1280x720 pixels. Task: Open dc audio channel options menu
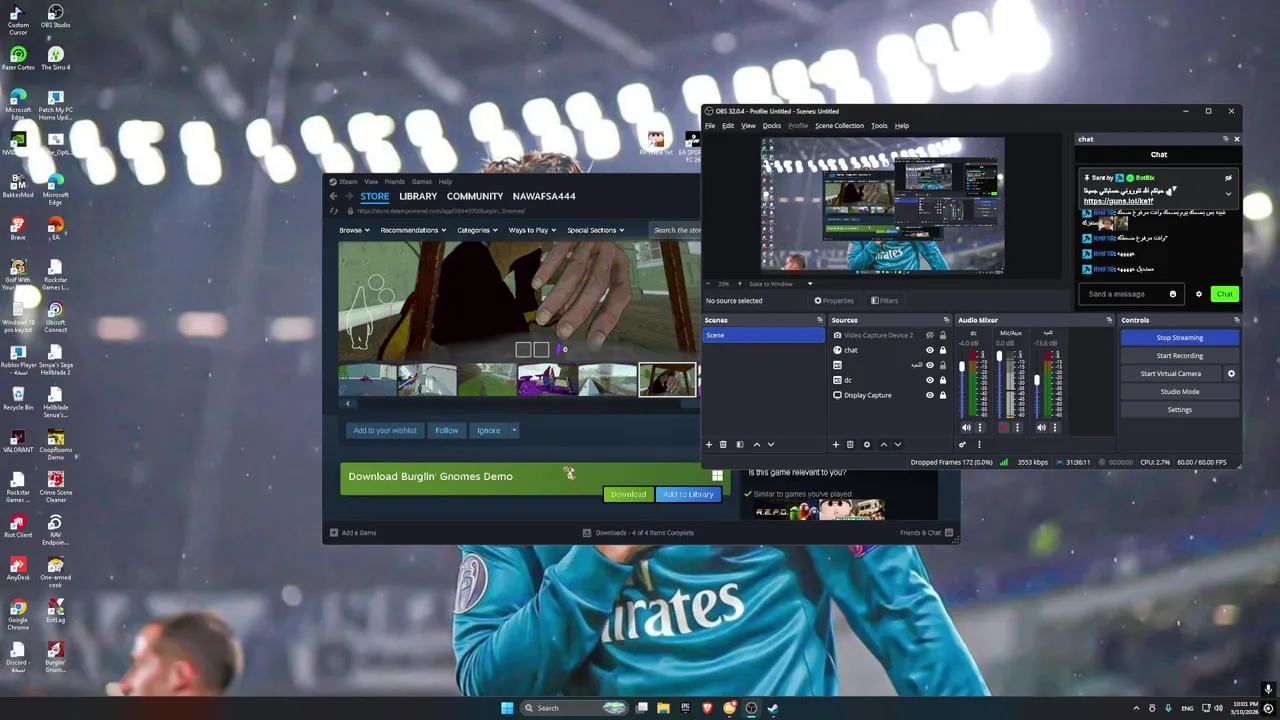point(980,427)
